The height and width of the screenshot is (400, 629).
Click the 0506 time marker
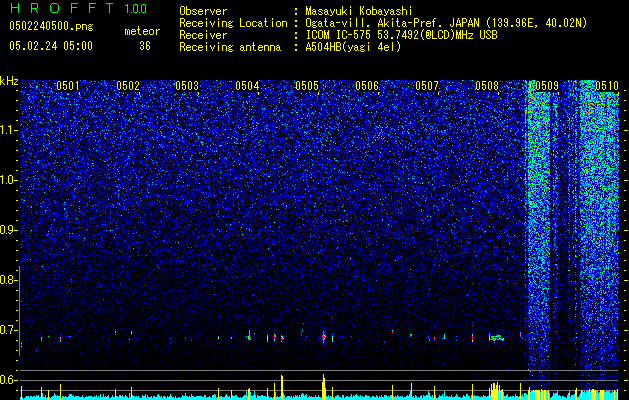click(367, 86)
